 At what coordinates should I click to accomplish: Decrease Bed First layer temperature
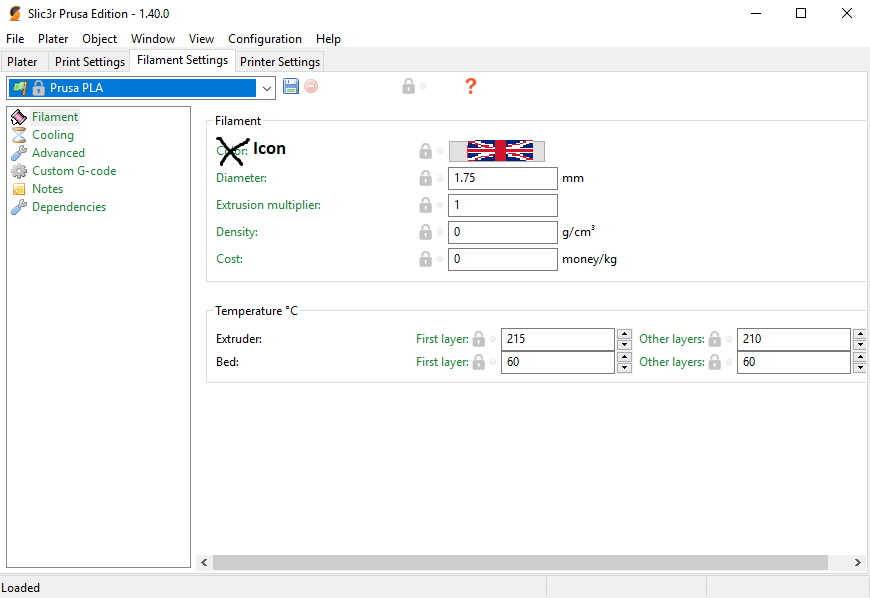click(x=624, y=367)
